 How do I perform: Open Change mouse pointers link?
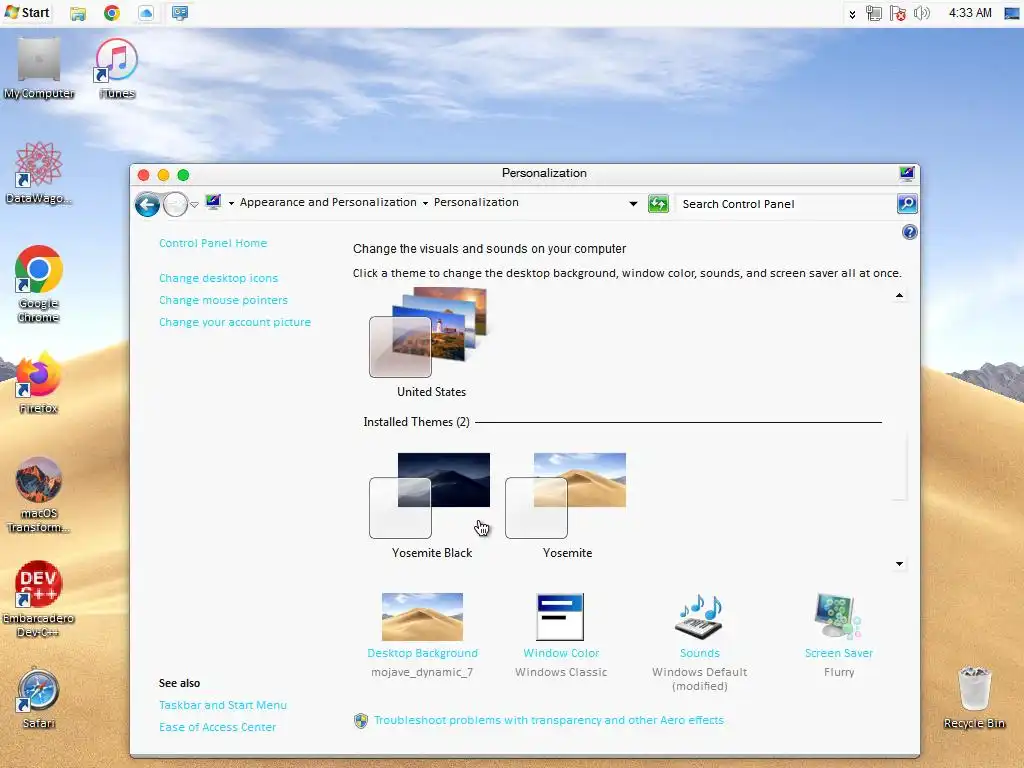click(x=223, y=300)
